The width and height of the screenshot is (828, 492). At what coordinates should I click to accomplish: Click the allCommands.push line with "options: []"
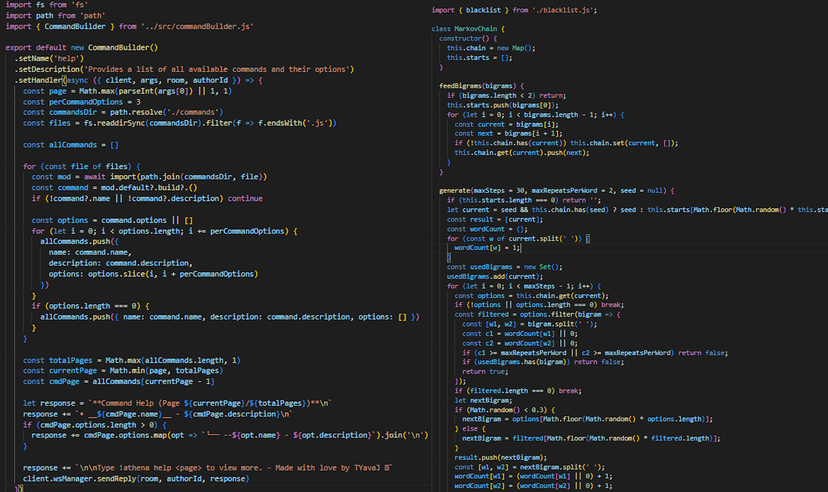click(x=230, y=317)
